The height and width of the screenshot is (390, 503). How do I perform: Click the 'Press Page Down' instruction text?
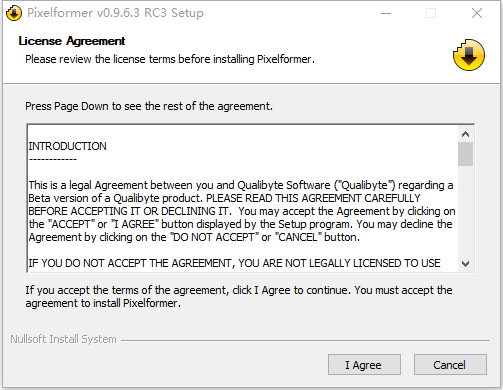pos(149,106)
